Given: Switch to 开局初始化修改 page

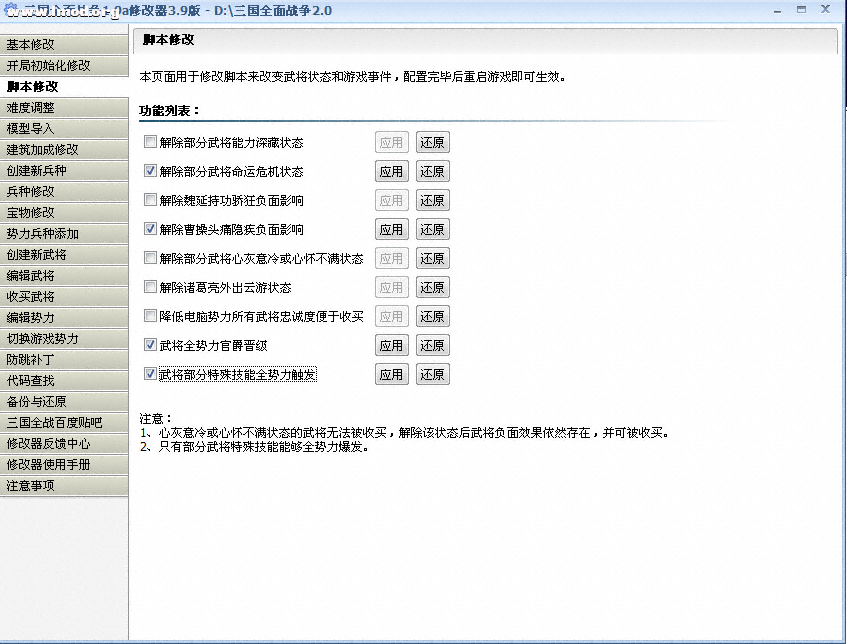Looking at the screenshot, I should click(64, 65).
